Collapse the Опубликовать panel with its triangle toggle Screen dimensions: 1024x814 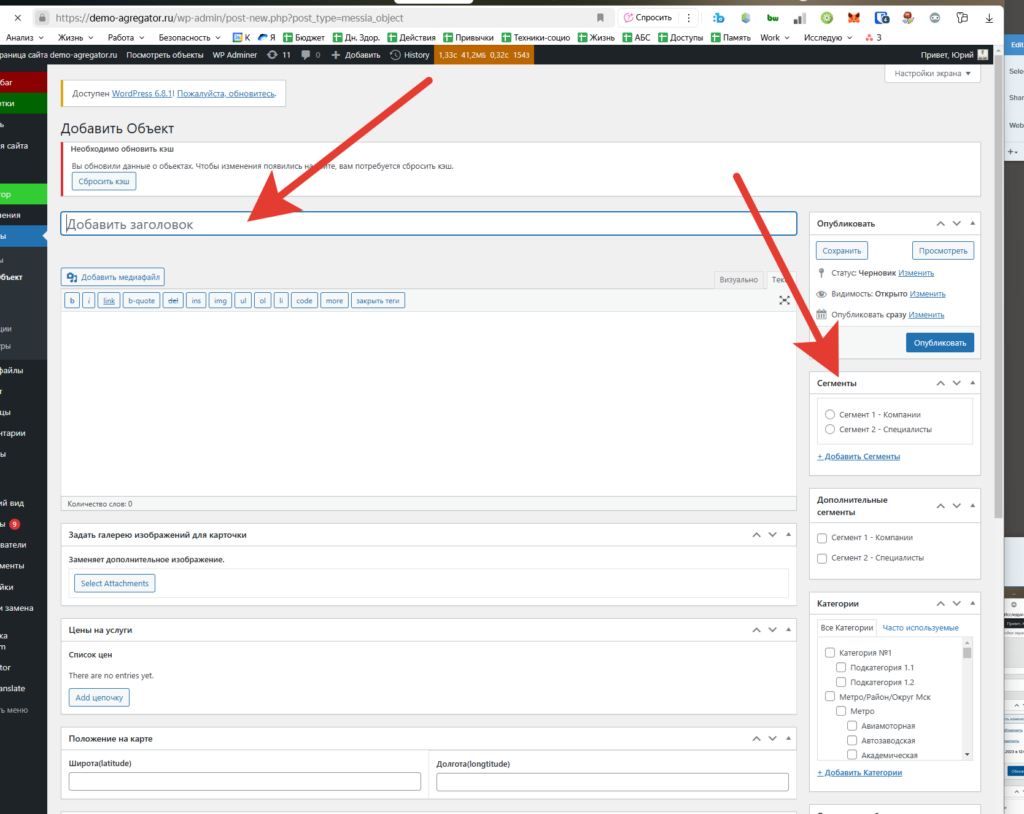[x=974, y=224]
